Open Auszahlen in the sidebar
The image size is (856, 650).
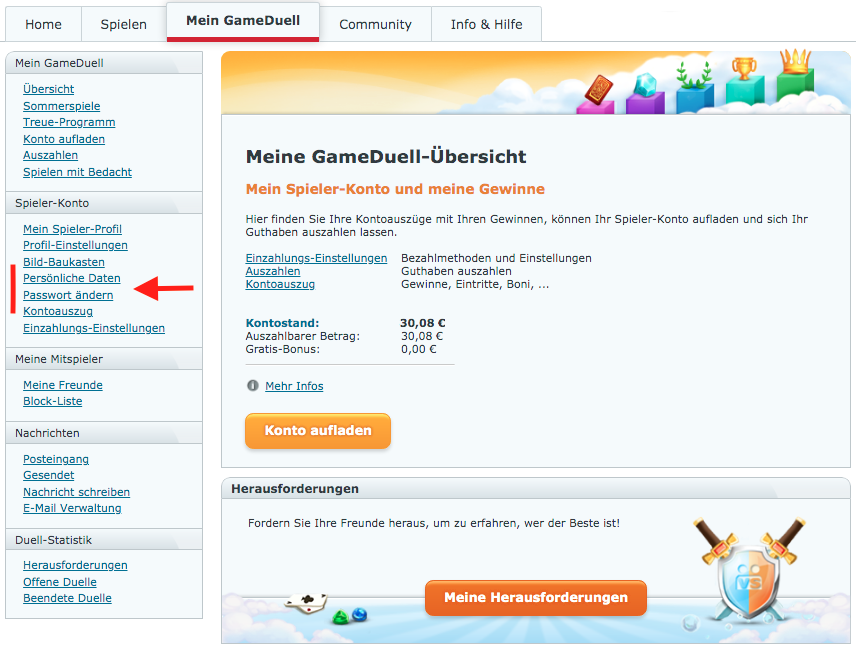[x=50, y=156]
